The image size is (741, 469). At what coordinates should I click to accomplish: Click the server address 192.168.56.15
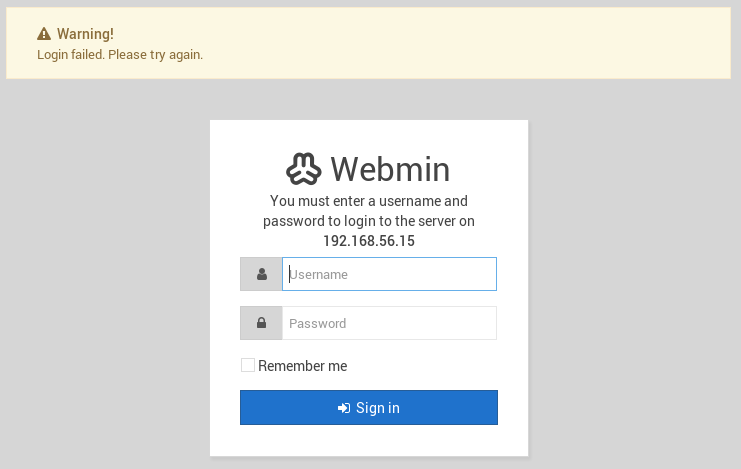coord(369,241)
